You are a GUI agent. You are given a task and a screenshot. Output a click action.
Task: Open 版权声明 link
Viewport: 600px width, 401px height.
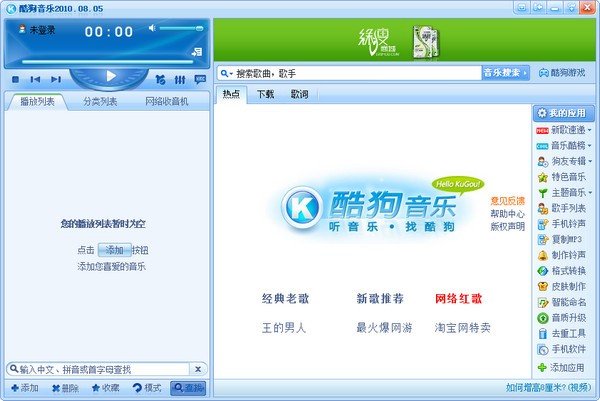point(507,226)
